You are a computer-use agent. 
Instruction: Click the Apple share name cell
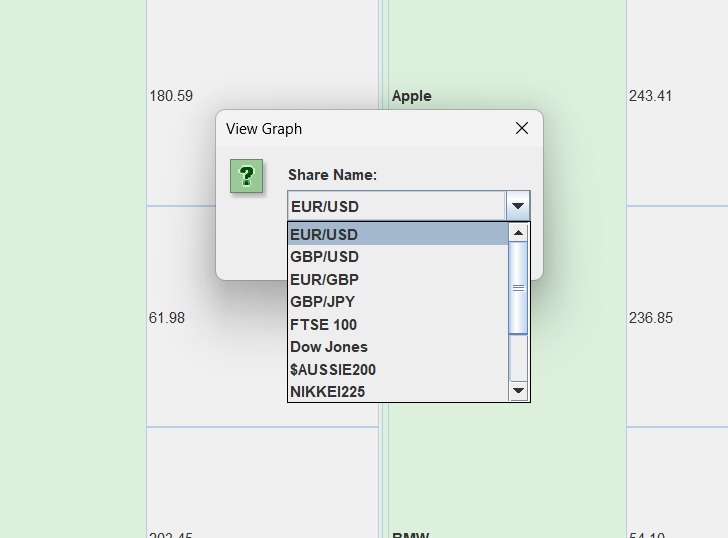pos(412,96)
